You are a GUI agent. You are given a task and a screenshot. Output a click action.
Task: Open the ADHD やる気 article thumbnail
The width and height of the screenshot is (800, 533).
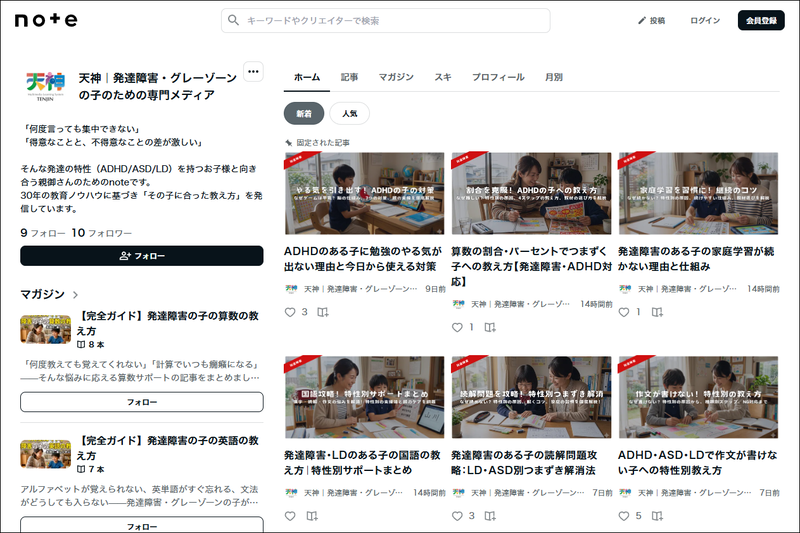[x=364, y=193]
